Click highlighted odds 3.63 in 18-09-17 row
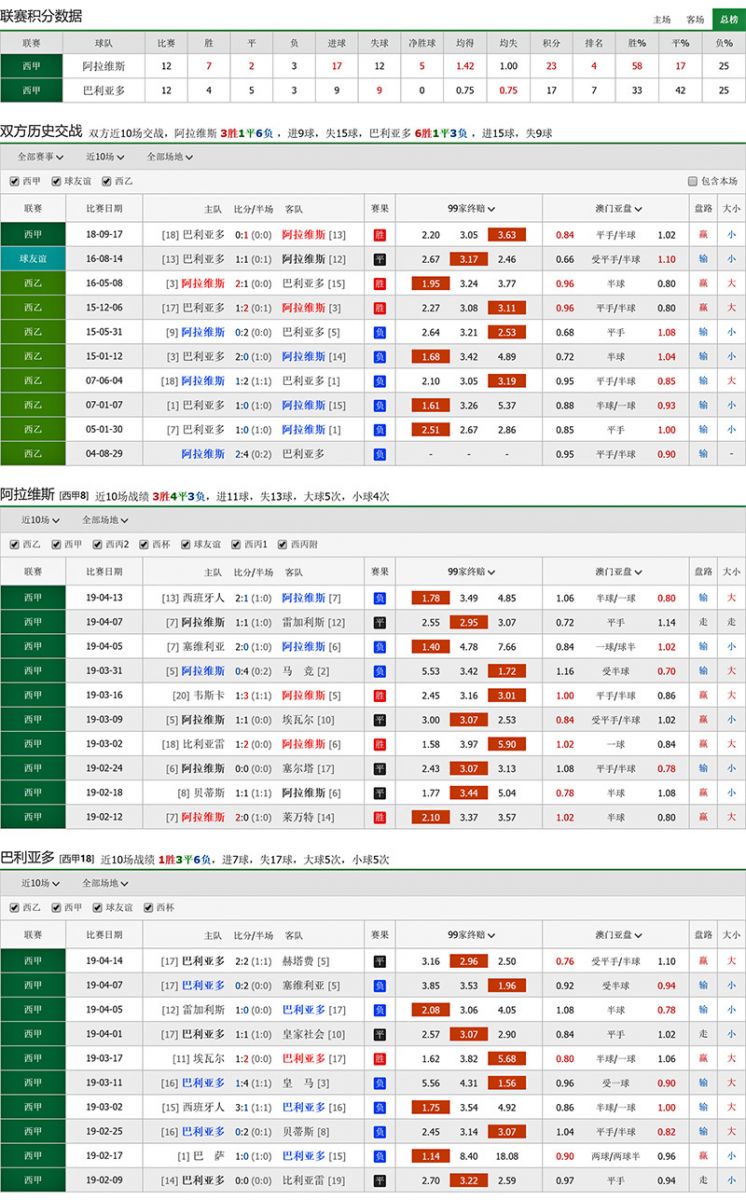This screenshot has height=1200, width=746. coord(507,235)
